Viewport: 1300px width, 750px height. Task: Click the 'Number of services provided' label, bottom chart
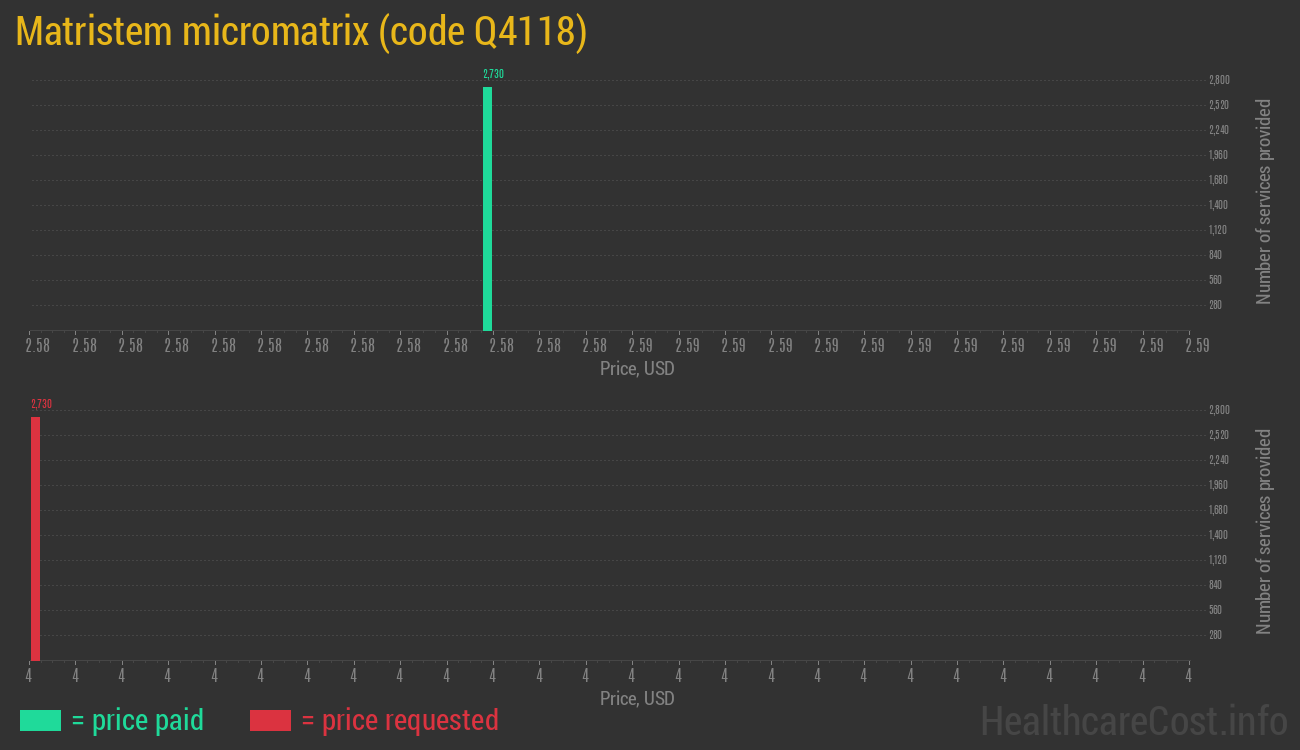[1264, 534]
